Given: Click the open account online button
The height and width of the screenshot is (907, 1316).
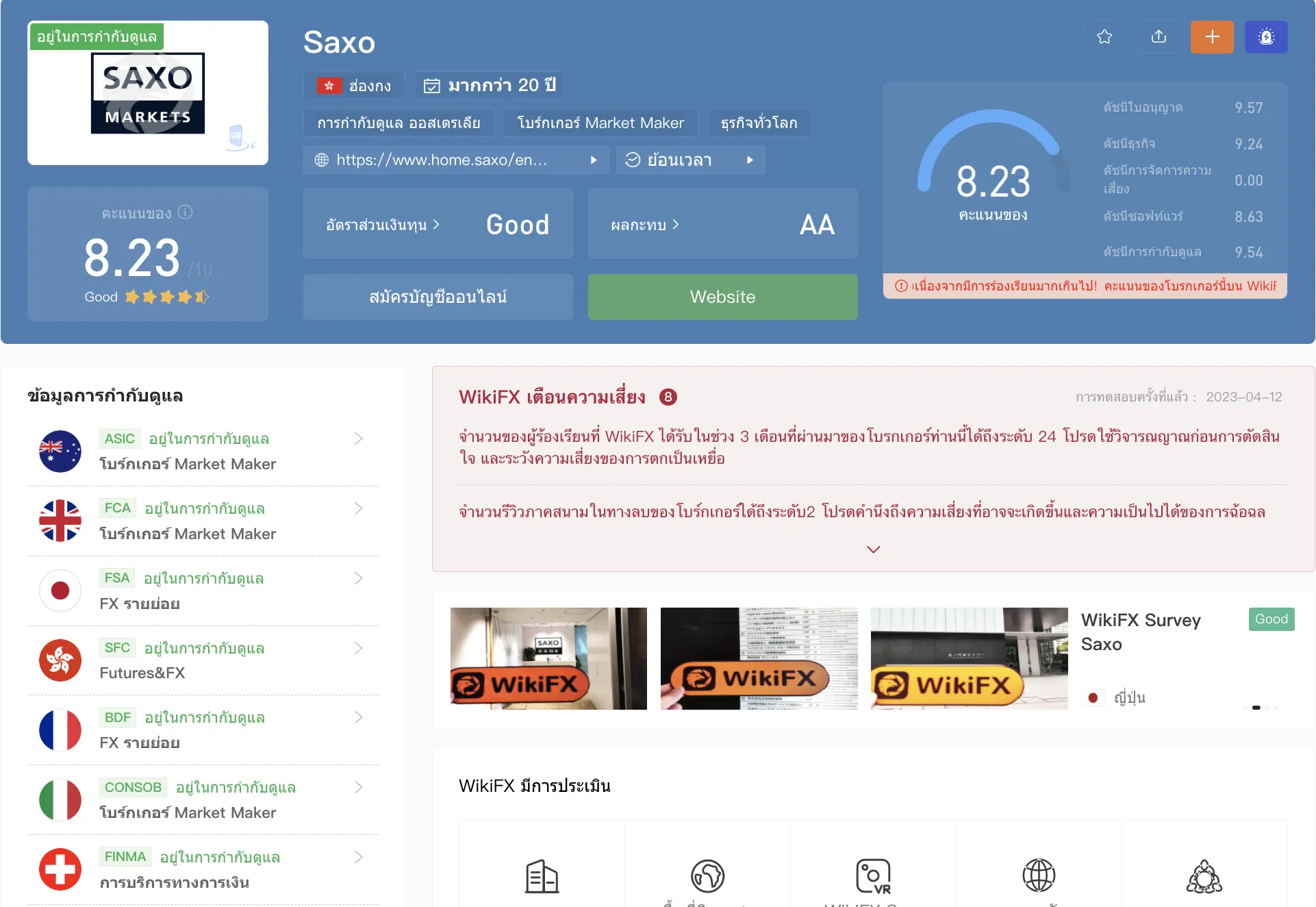Looking at the screenshot, I should [438, 297].
